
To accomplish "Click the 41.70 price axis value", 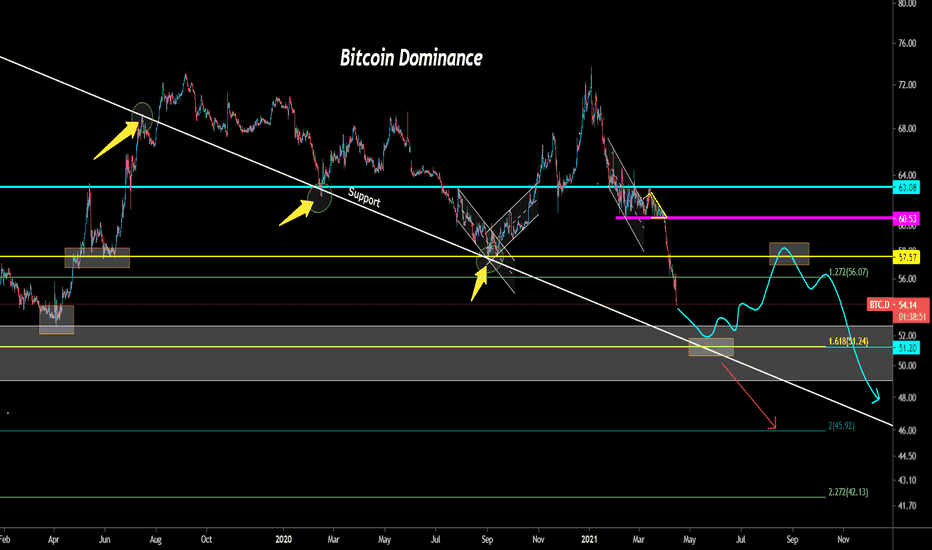I will 907,506.
